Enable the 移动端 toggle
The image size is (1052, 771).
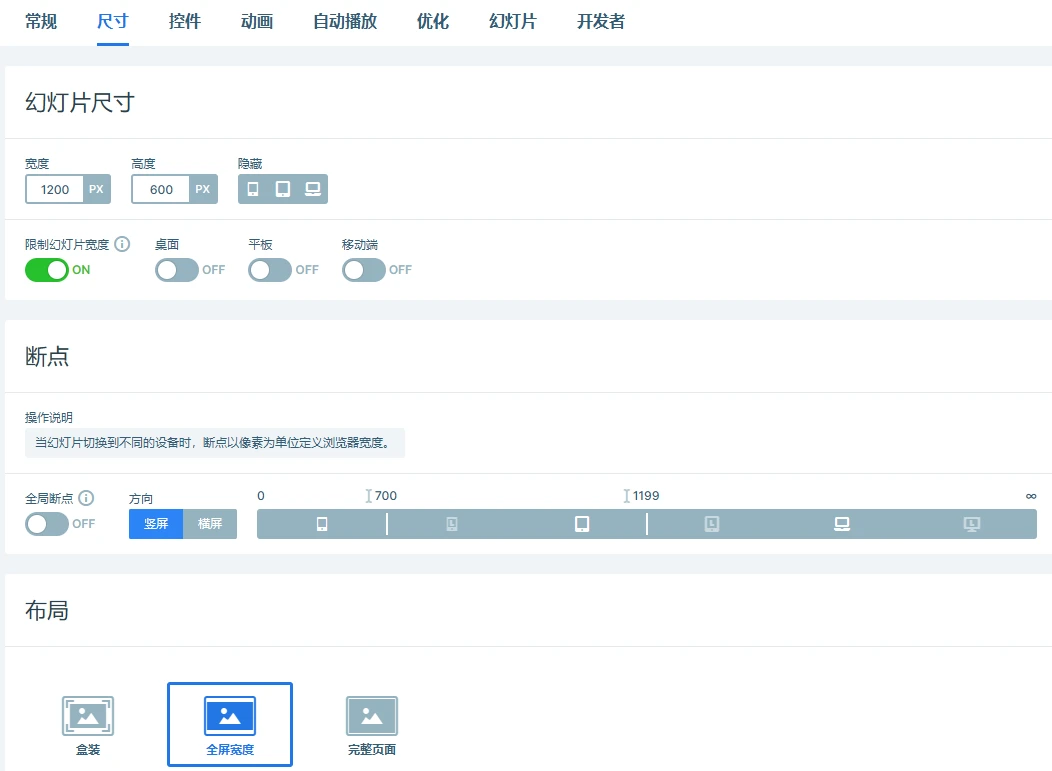pos(361,270)
